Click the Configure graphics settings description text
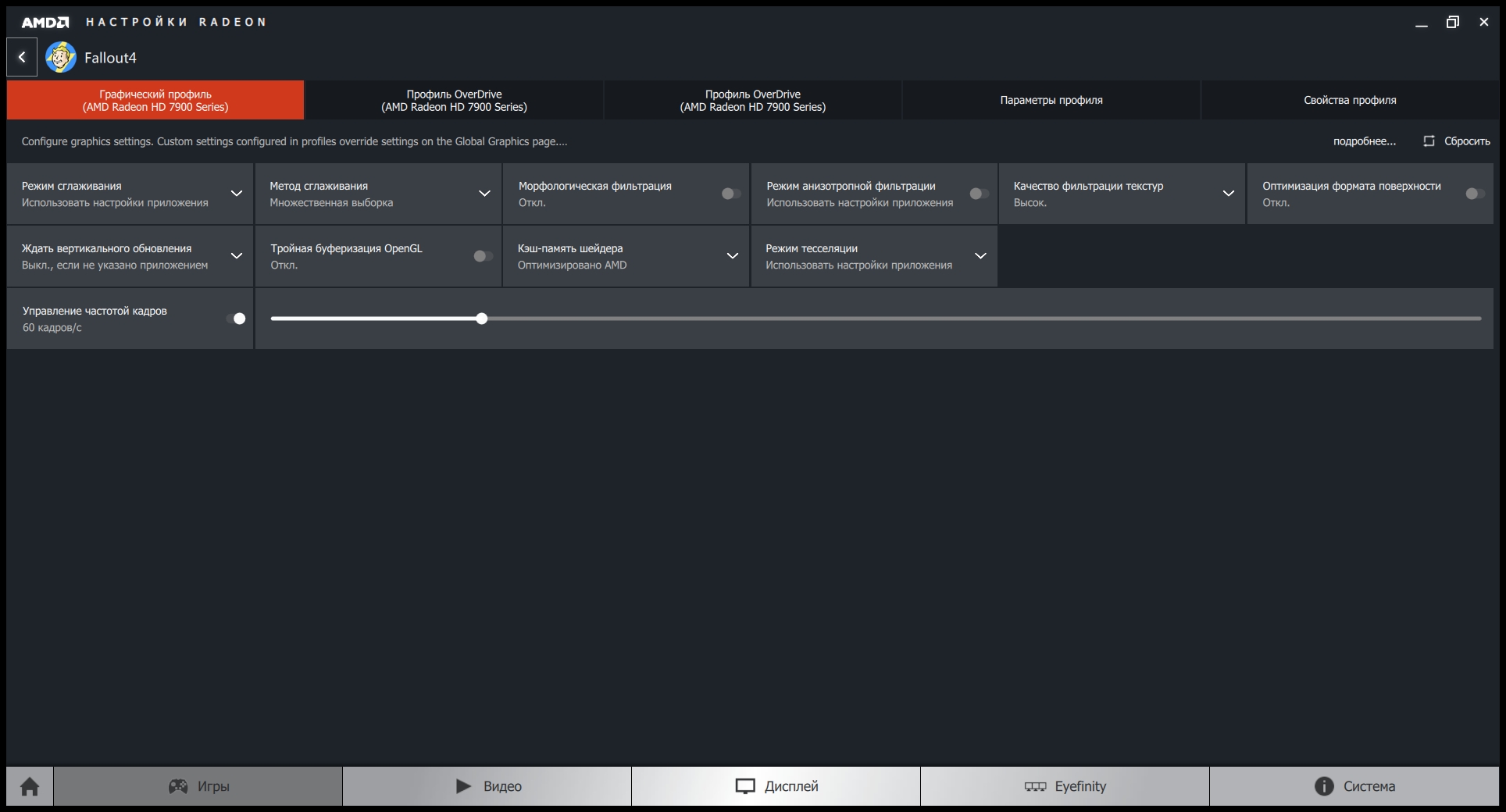The image size is (1506, 812). [x=294, y=141]
